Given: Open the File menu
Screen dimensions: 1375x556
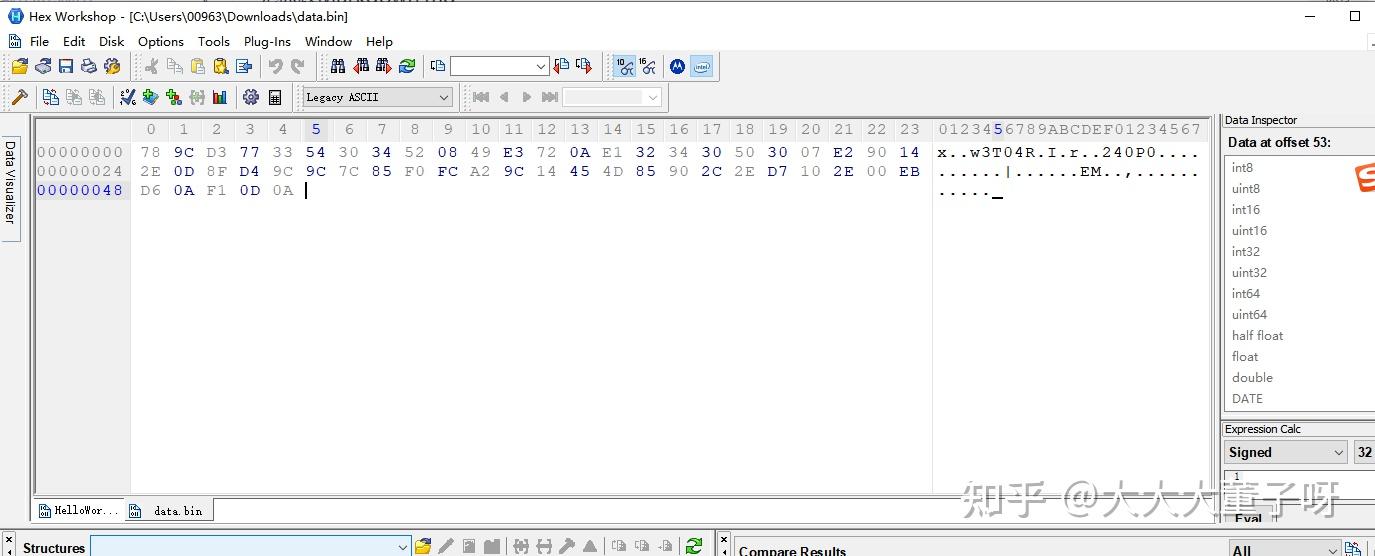Looking at the screenshot, I should tap(39, 41).
